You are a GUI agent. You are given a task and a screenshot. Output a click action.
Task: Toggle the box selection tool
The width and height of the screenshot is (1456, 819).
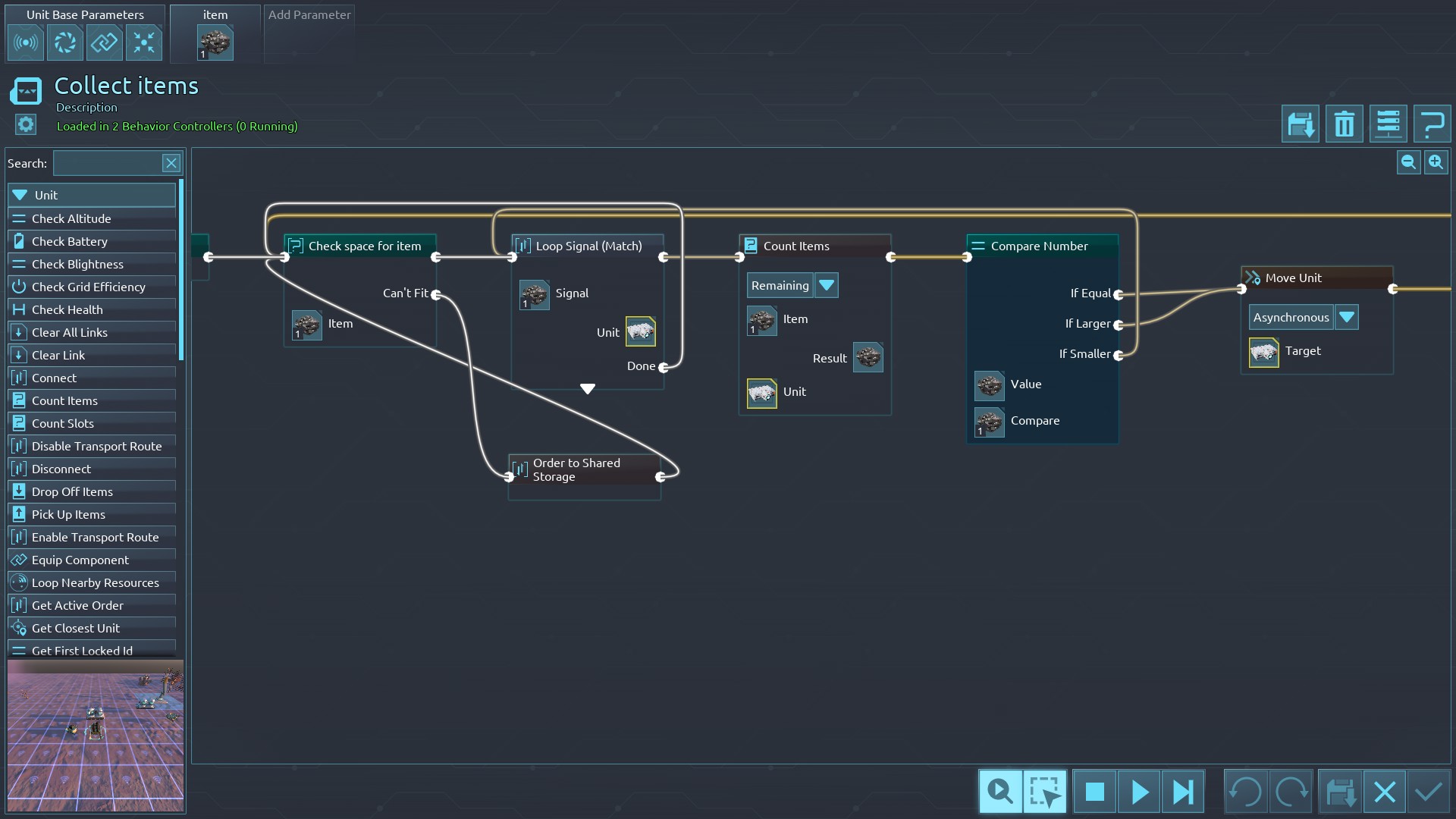tap(1044, 792)
